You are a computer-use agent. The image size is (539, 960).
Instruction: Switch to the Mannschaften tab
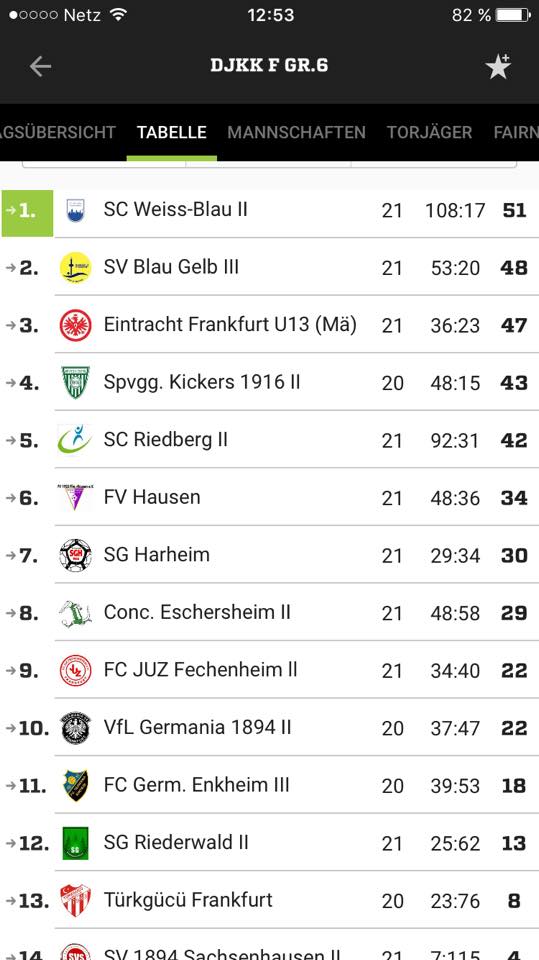296,132
